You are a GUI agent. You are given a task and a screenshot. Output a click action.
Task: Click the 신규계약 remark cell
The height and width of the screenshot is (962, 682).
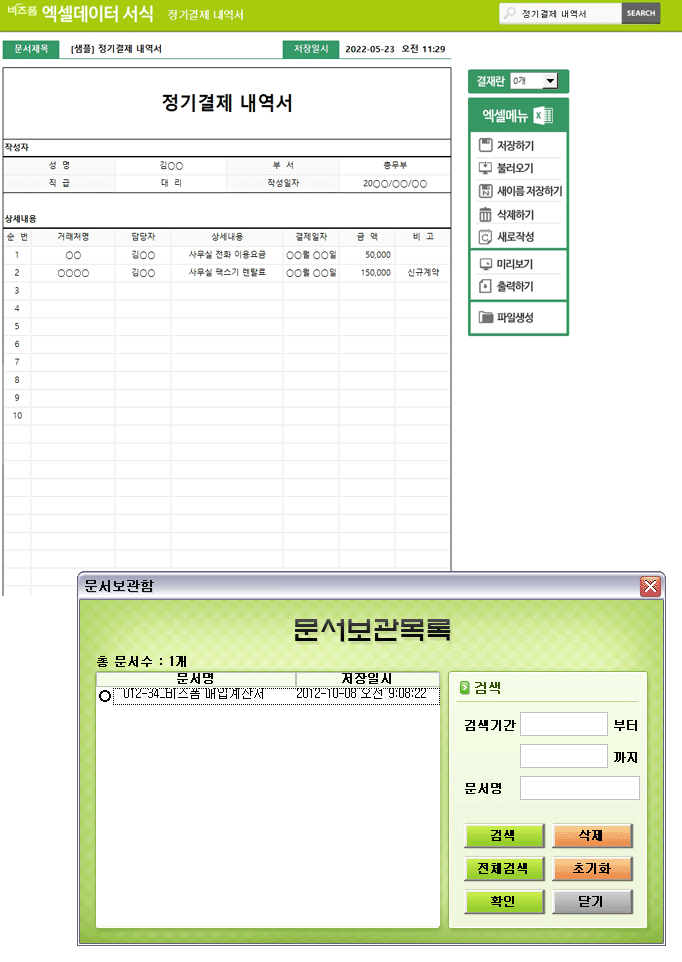pyautogui.click(x=423, y=272)
